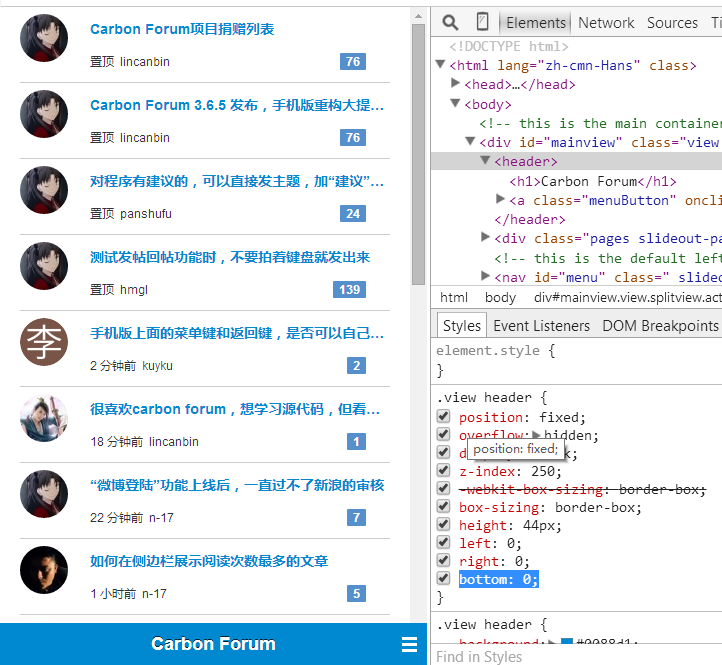Click avatar beside 微博登陆 post

pos(44,494)
